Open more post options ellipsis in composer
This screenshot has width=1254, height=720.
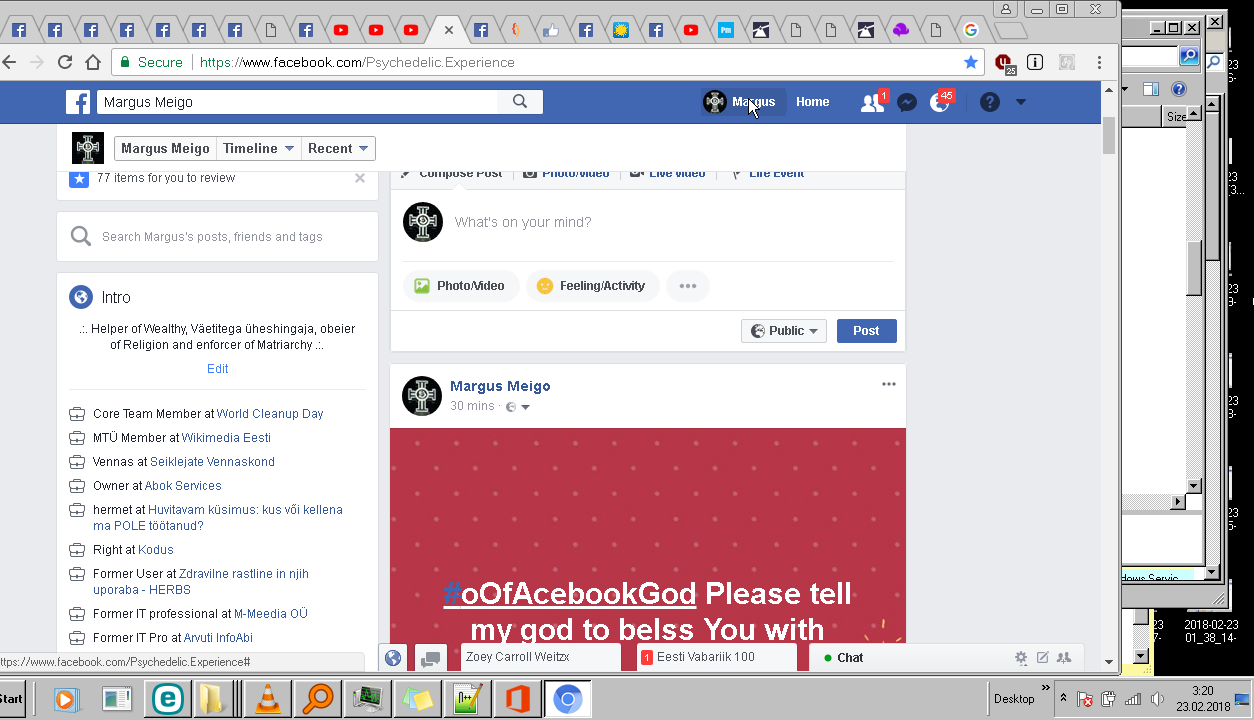[688, 286]
